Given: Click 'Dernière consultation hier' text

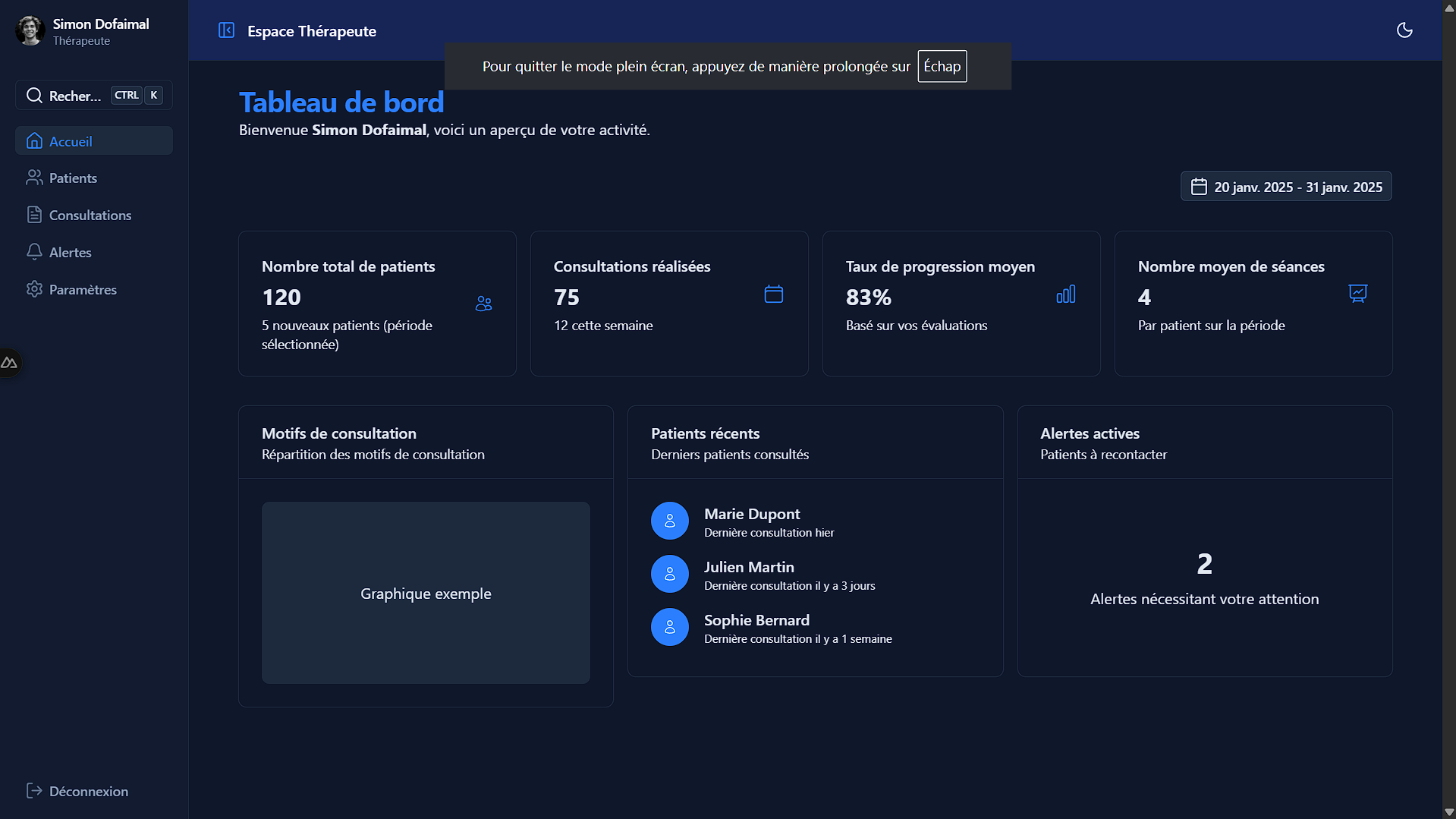Looking at the screenshot, I should (x=769, y=533).
